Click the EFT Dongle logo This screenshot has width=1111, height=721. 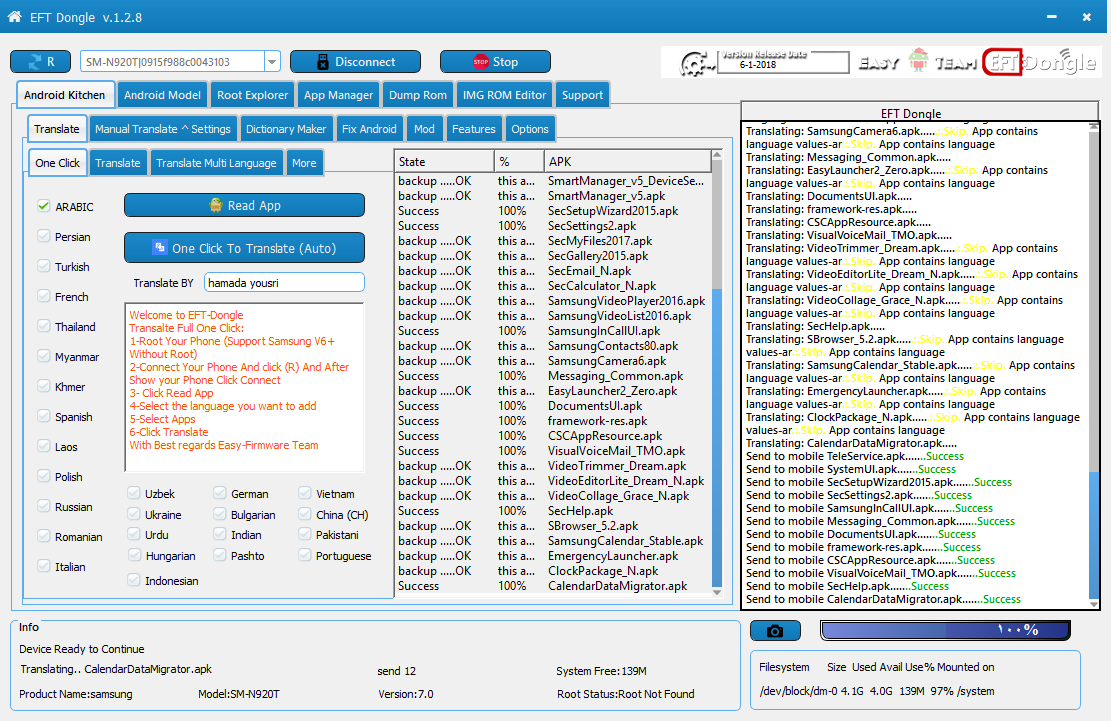1039,62
